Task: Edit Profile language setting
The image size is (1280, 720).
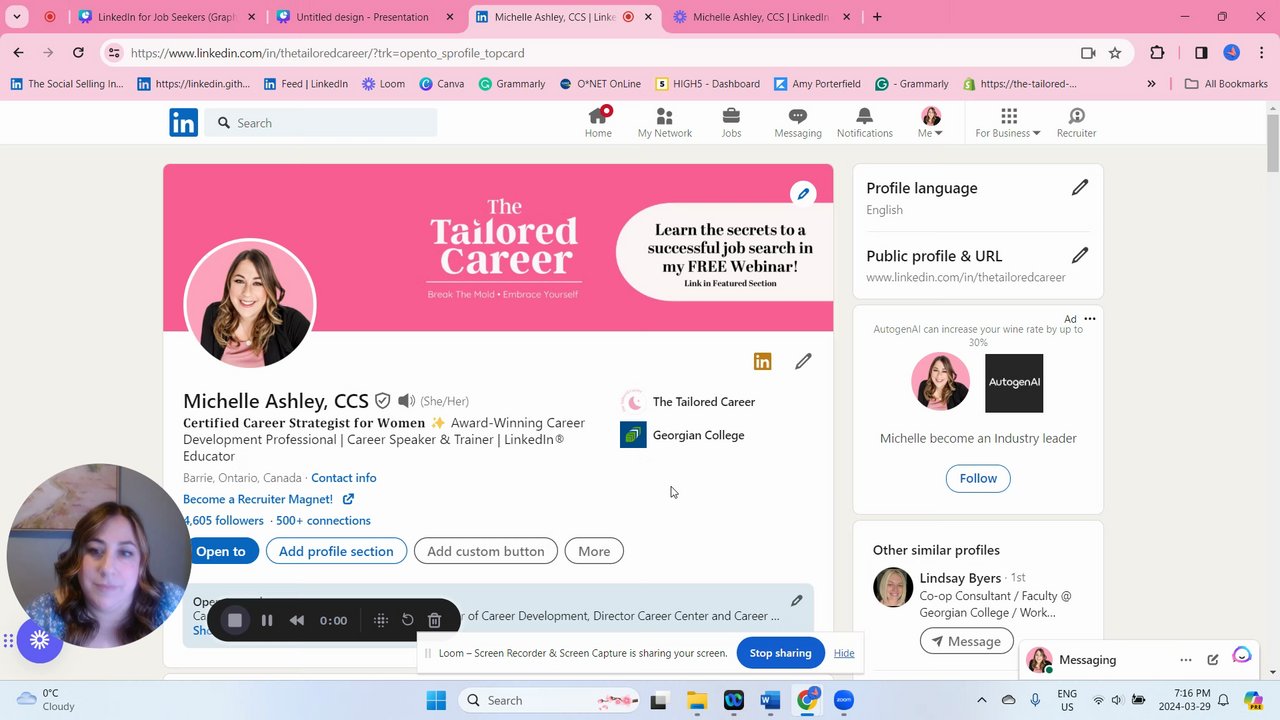Action: (1080, 188)
